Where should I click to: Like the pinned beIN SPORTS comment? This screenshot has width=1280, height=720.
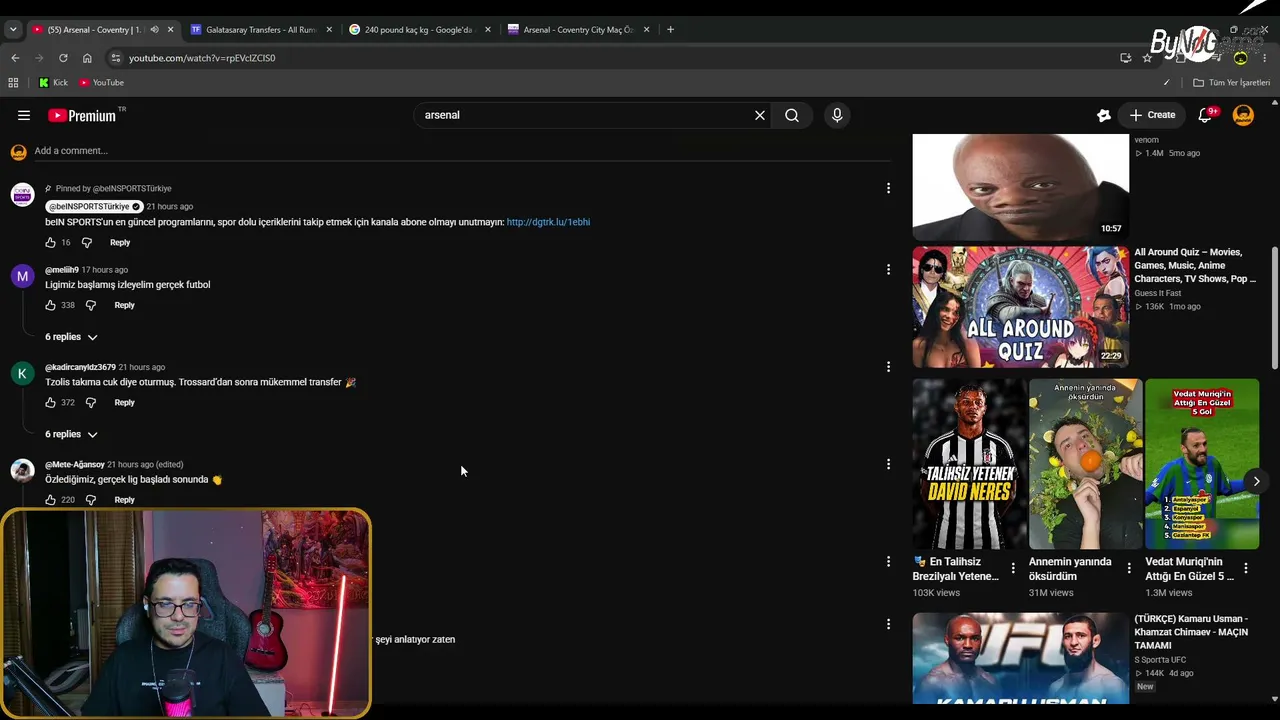[x=51, y=243]
